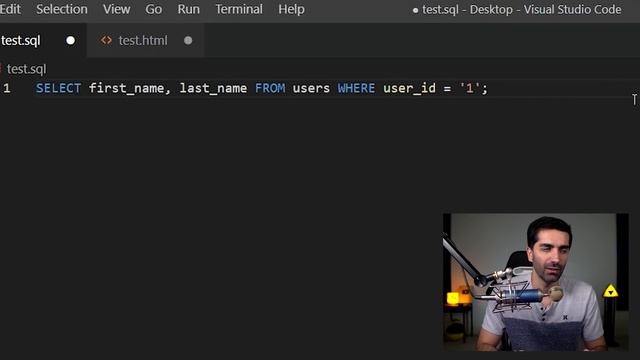Click the FROM keyword
Screen dimensions: 640x360
(270, 88)
